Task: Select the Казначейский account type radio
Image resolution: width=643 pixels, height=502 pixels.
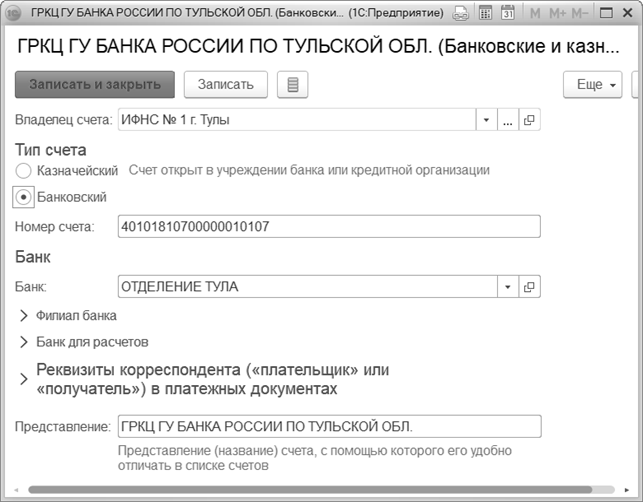Action: (x=23, y=171)
